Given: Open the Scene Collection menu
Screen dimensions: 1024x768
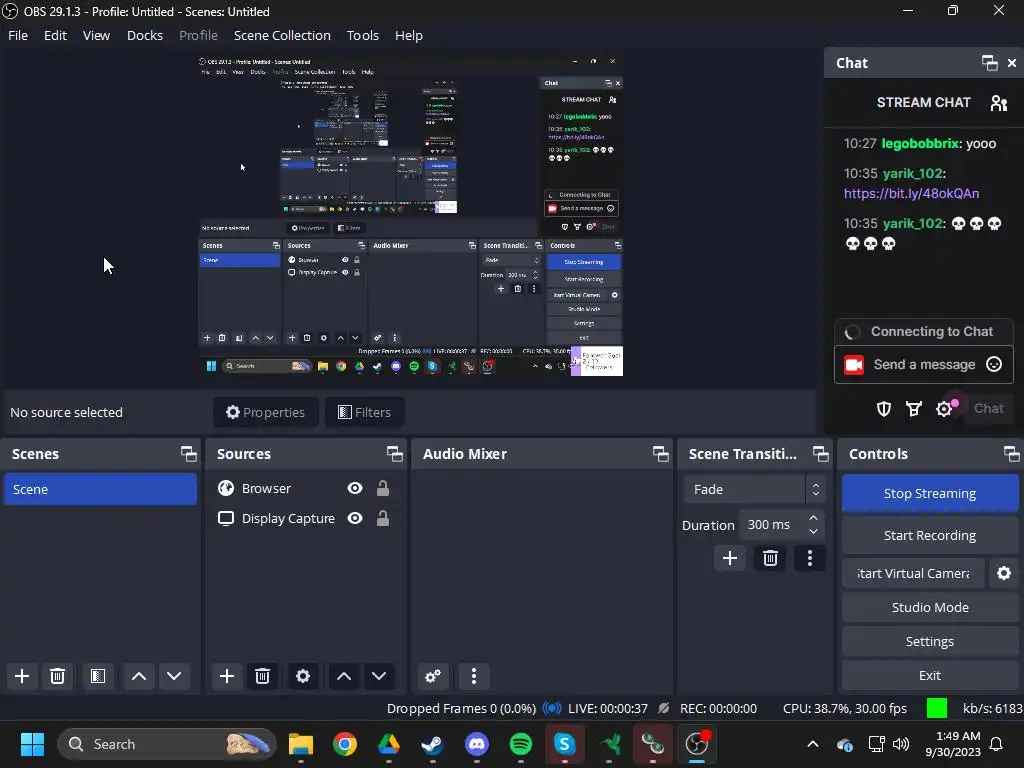Looking at the screenshot, I should coord(282,35).
